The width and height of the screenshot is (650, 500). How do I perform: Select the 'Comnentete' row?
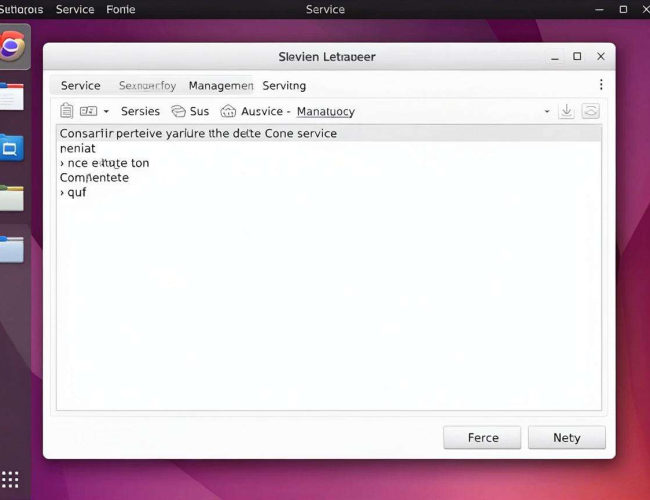click(329, 178)
